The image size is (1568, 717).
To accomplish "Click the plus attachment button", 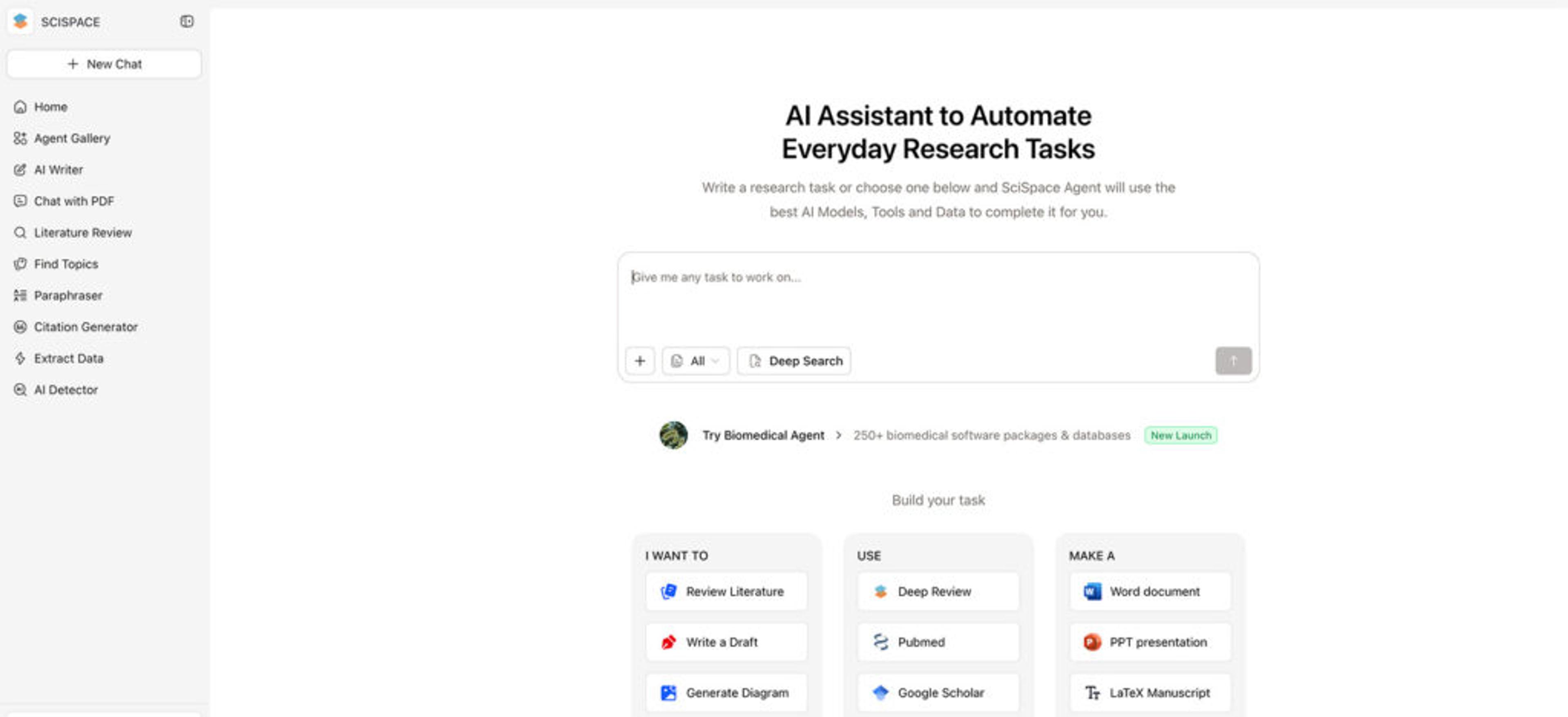I will pos(640,361).
